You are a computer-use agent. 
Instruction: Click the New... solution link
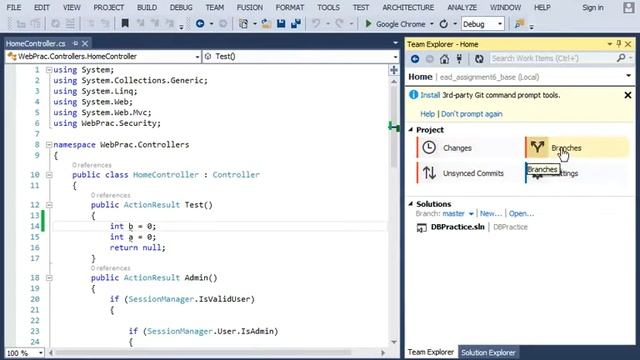point(491,213)
